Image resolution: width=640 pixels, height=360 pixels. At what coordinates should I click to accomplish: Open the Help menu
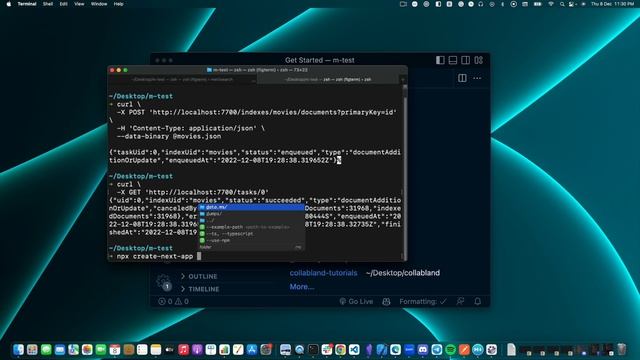coord(118,4)
